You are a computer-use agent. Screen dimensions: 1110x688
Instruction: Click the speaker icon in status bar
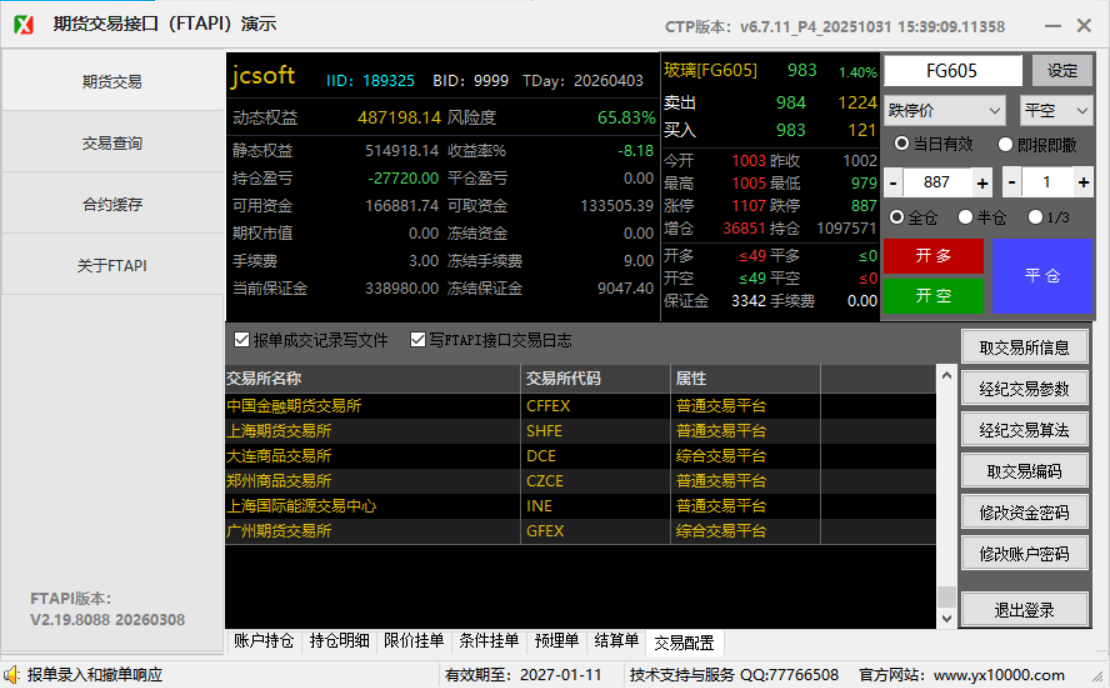point(12,675)
